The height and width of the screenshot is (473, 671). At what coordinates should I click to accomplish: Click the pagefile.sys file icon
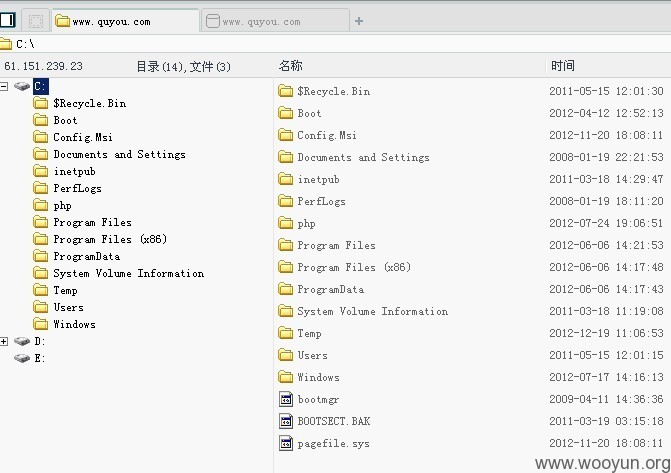pos(286,443)
